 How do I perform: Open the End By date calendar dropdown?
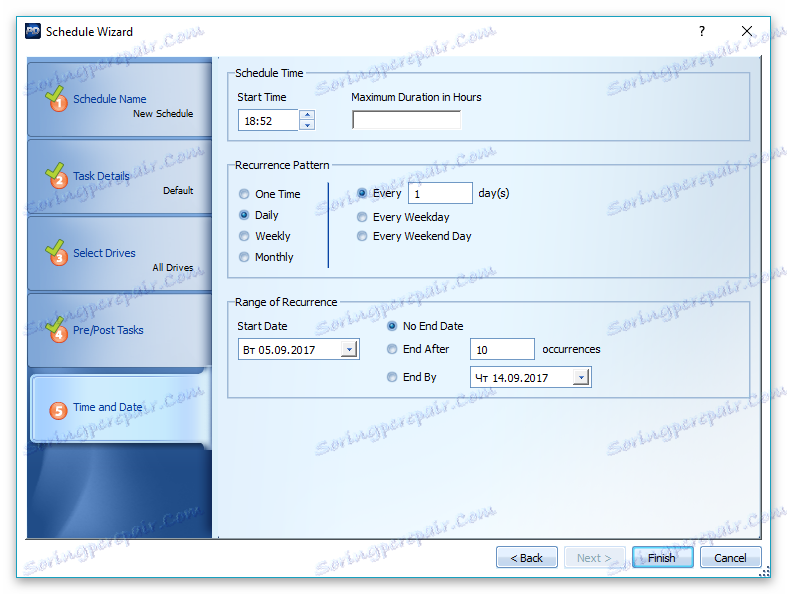pyautogui.click(x=581, y=378)
